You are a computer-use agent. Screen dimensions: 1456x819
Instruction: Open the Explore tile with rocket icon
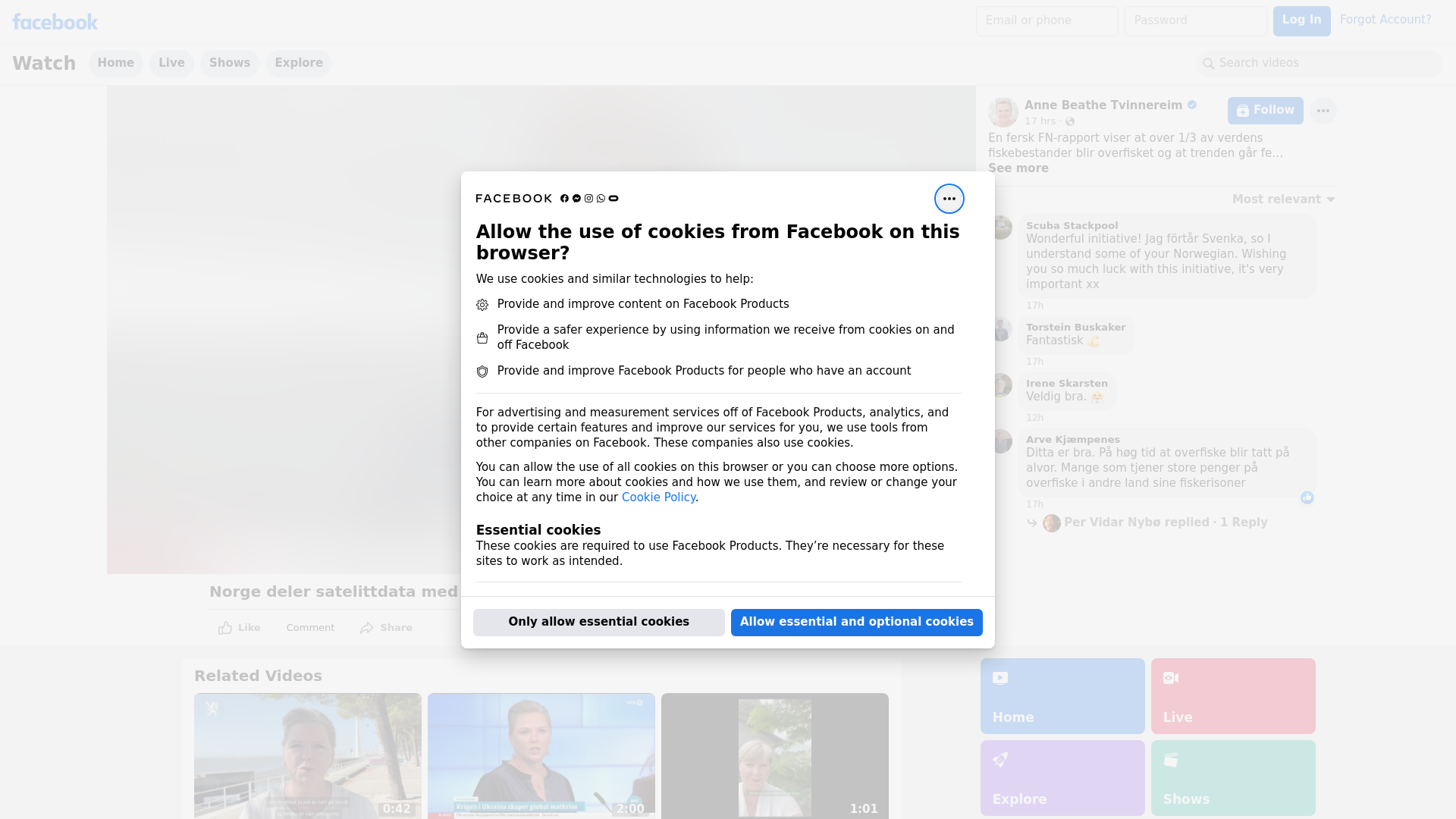tap(1062, 778)
